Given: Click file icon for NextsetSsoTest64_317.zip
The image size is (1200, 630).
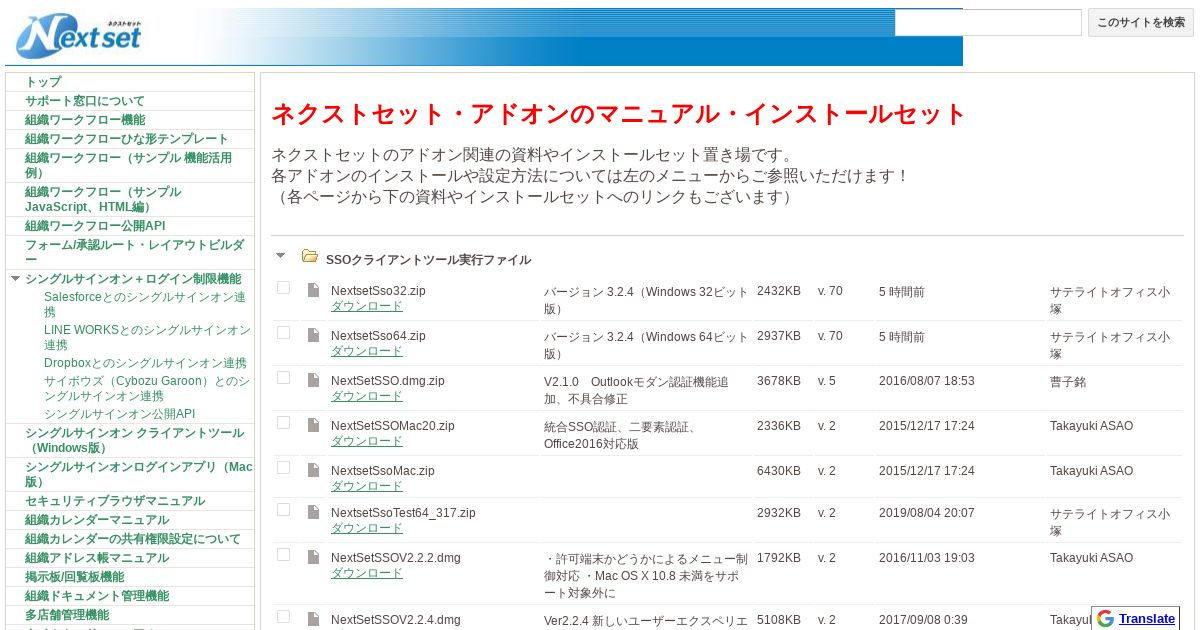Looking at the screenshot, I should point(314,512).
